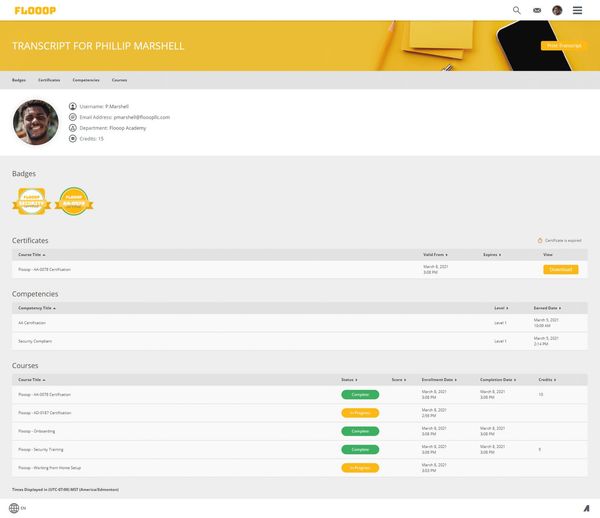Click the Credits: 15 text
Viewport: 600px width, 518px height.
[91, 138]
